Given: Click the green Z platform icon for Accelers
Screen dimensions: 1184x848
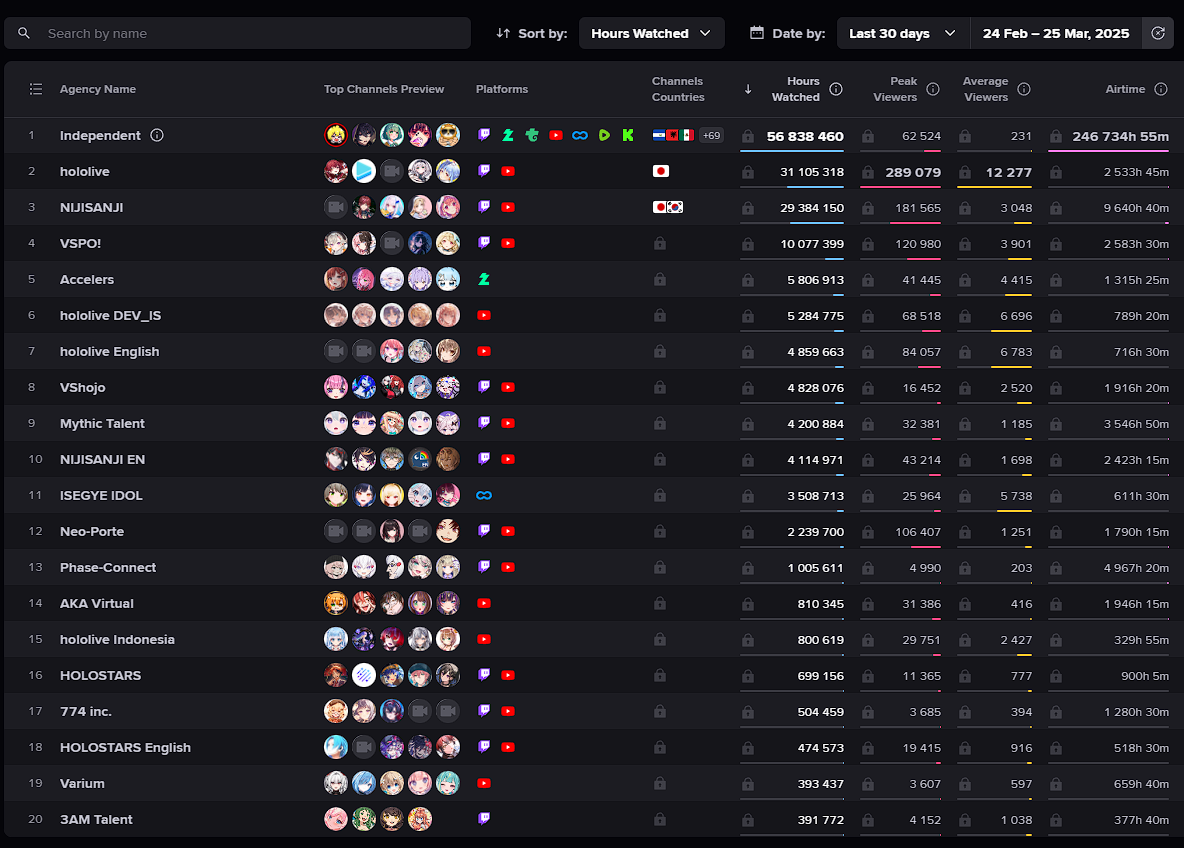Looking at the screenshot, I should click(x=484, y=279).
